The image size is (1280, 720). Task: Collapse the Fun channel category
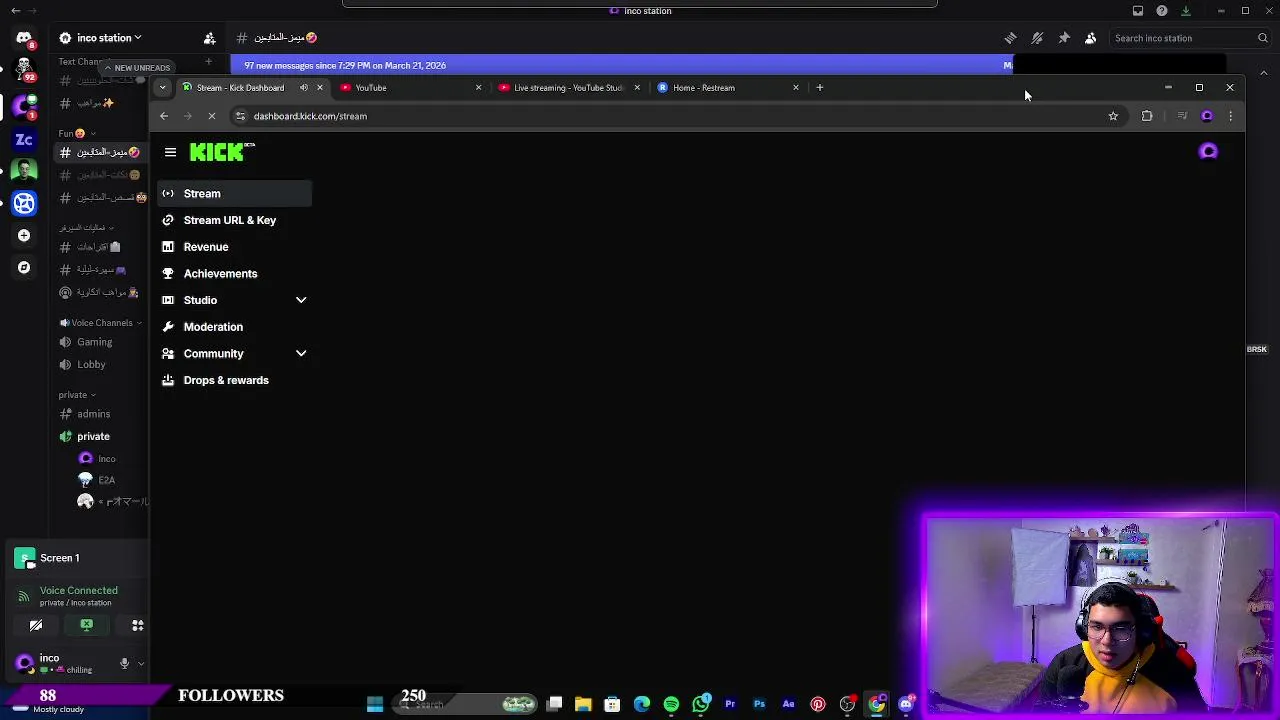coord(76,133)
